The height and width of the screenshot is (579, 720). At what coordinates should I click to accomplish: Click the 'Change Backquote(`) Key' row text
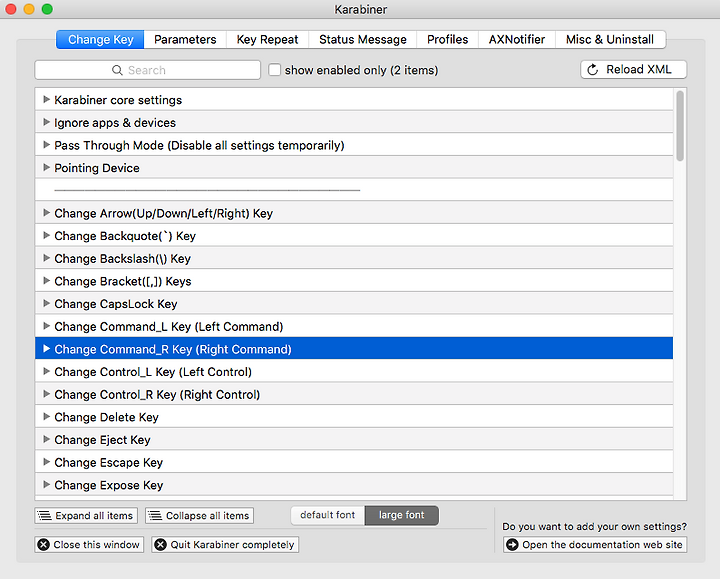point(125,236)
